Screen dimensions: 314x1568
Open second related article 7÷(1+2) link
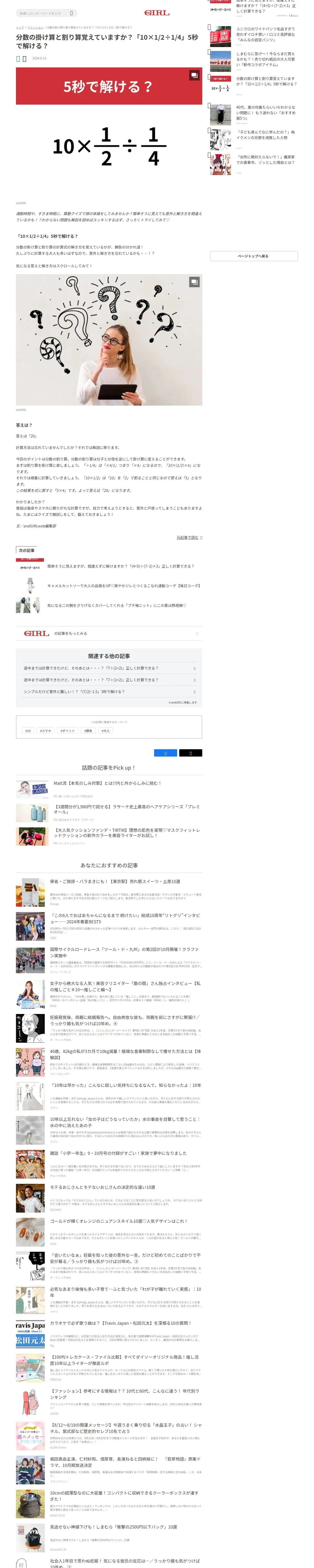coord(109,680)
